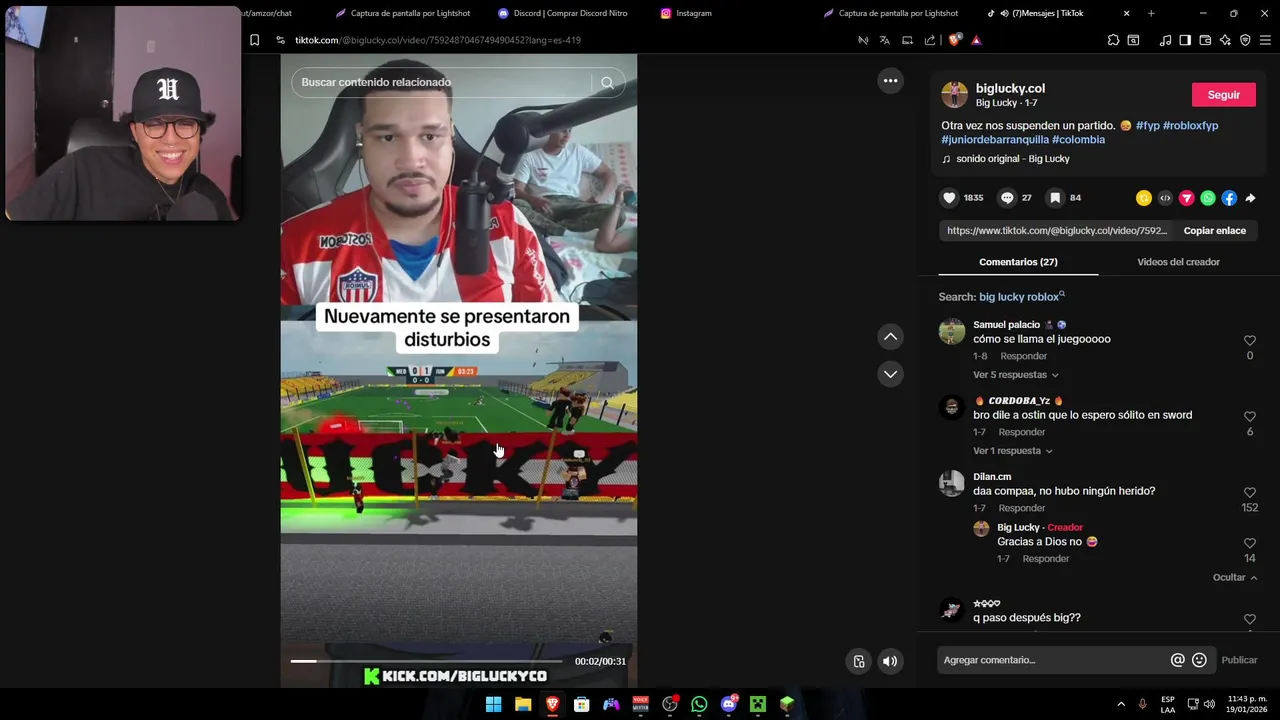Bookmark this page in address bar
Image resolution: width=1280 pixels, height=720 pixels.
coord(254,40)
